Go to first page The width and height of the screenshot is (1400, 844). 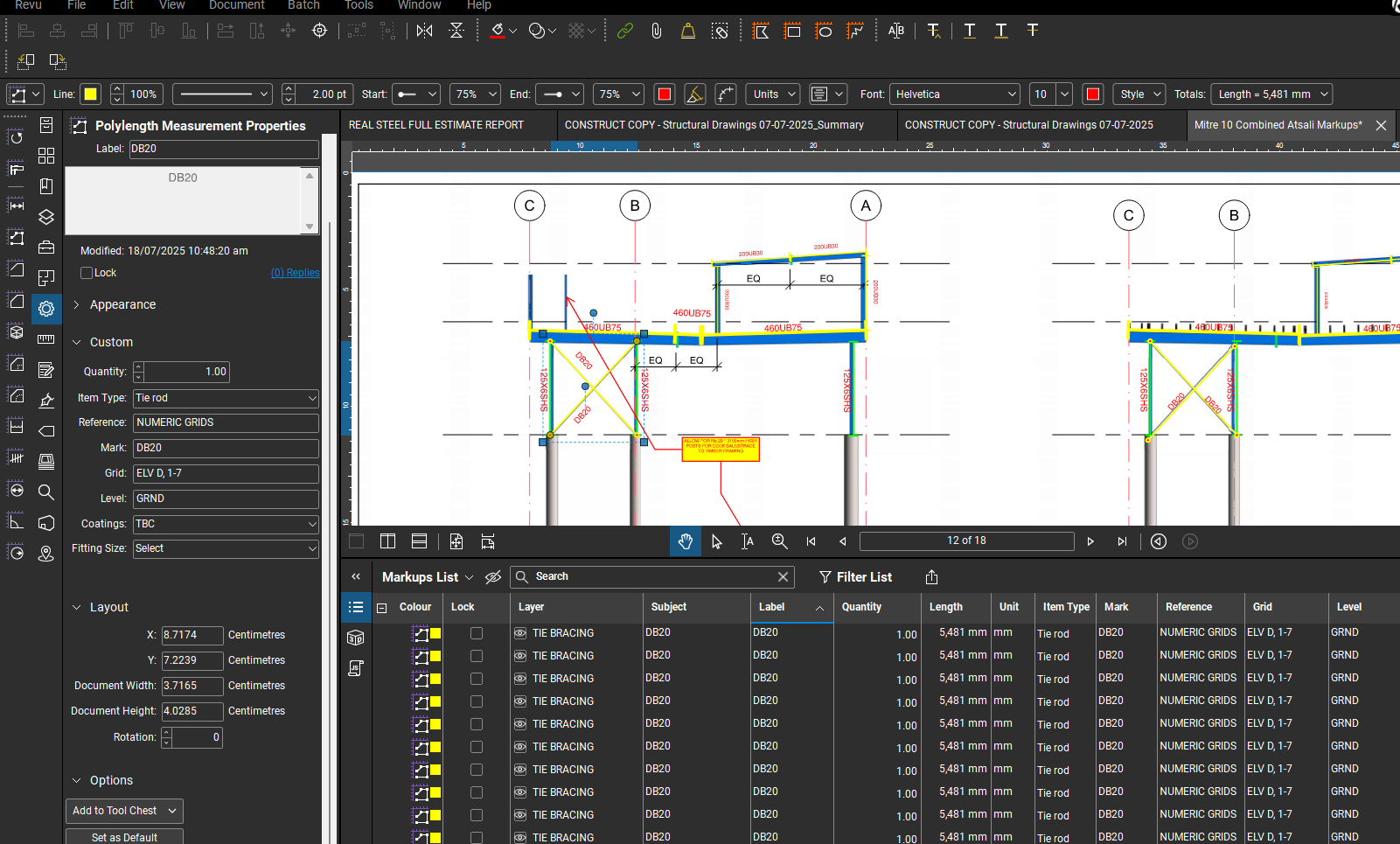[811, 541]
